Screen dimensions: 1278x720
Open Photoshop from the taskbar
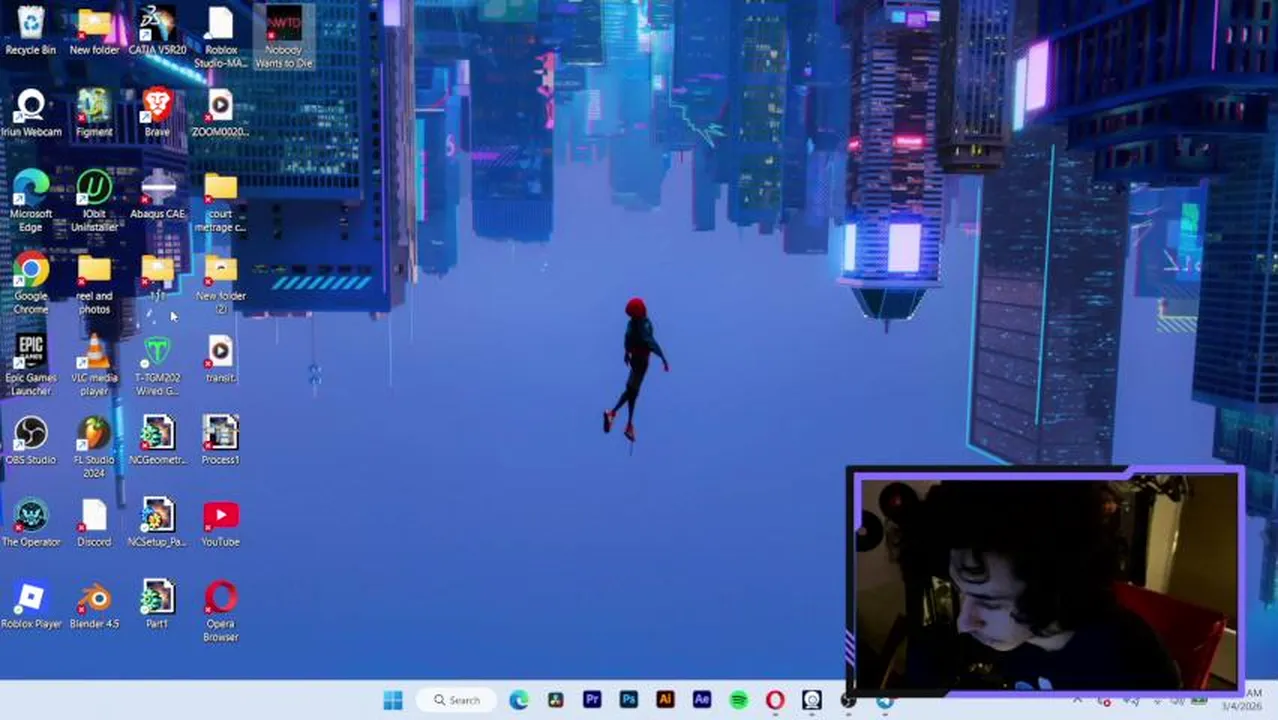(x=628, y=700)
